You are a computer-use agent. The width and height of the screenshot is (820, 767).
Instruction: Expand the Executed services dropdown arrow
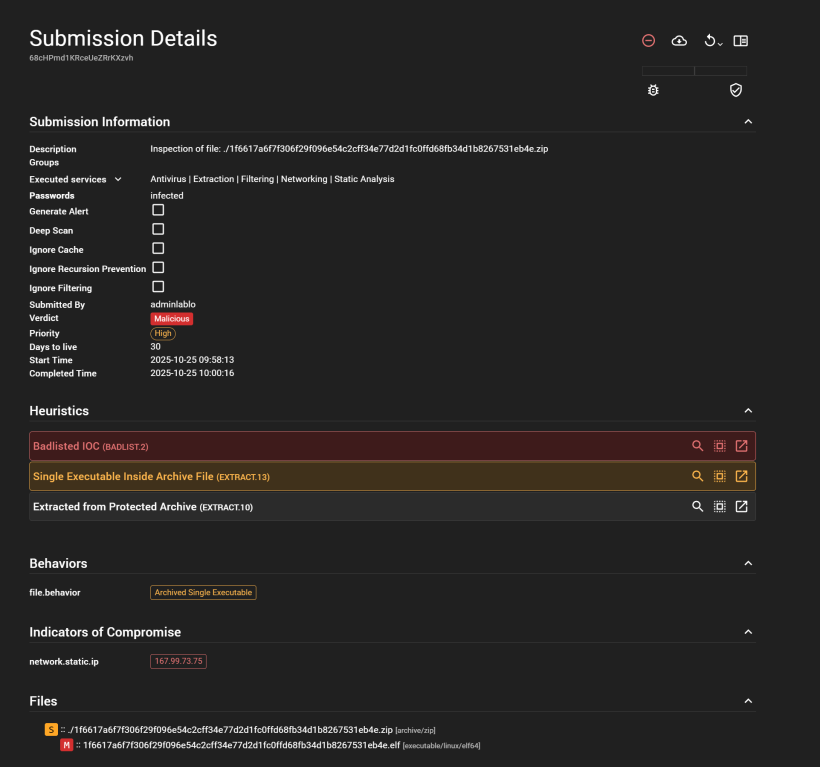coord(118,179)
